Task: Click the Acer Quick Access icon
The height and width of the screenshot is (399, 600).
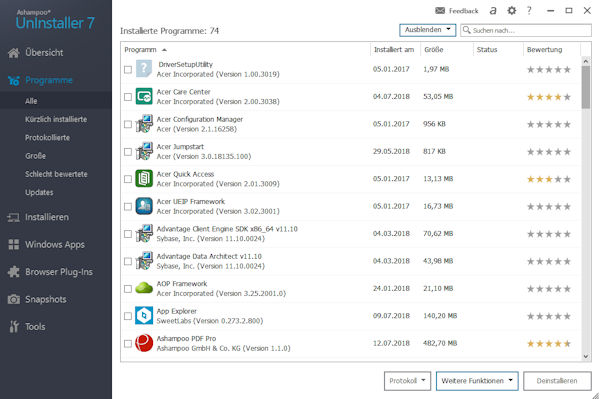Action: pos(144,179)
